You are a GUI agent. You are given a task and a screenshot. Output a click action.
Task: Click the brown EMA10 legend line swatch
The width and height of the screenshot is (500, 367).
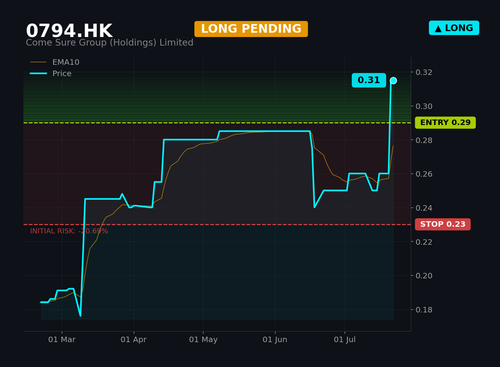click(x=38, y=62)
